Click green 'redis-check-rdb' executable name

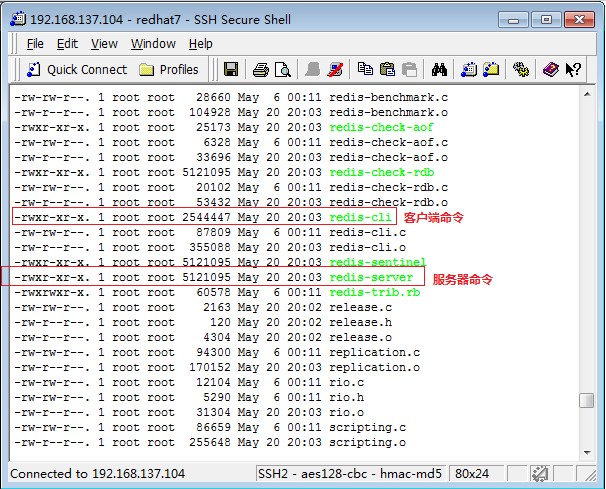tap(381, 172)
